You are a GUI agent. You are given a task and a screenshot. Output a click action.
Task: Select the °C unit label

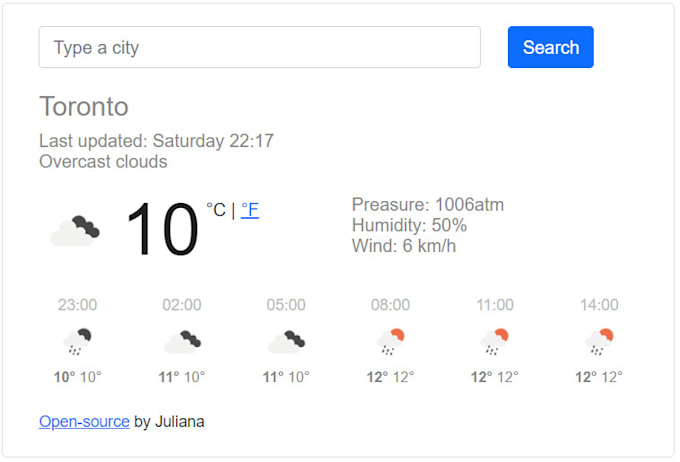pos(216,210)
